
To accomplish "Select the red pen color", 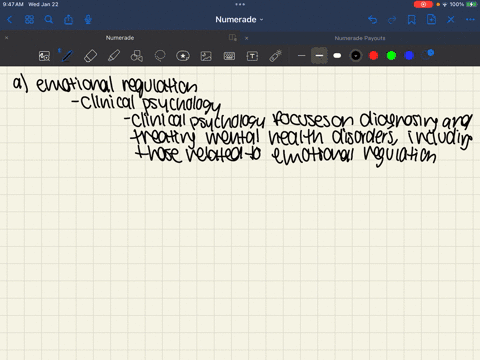I will click(x=374, y=56).
